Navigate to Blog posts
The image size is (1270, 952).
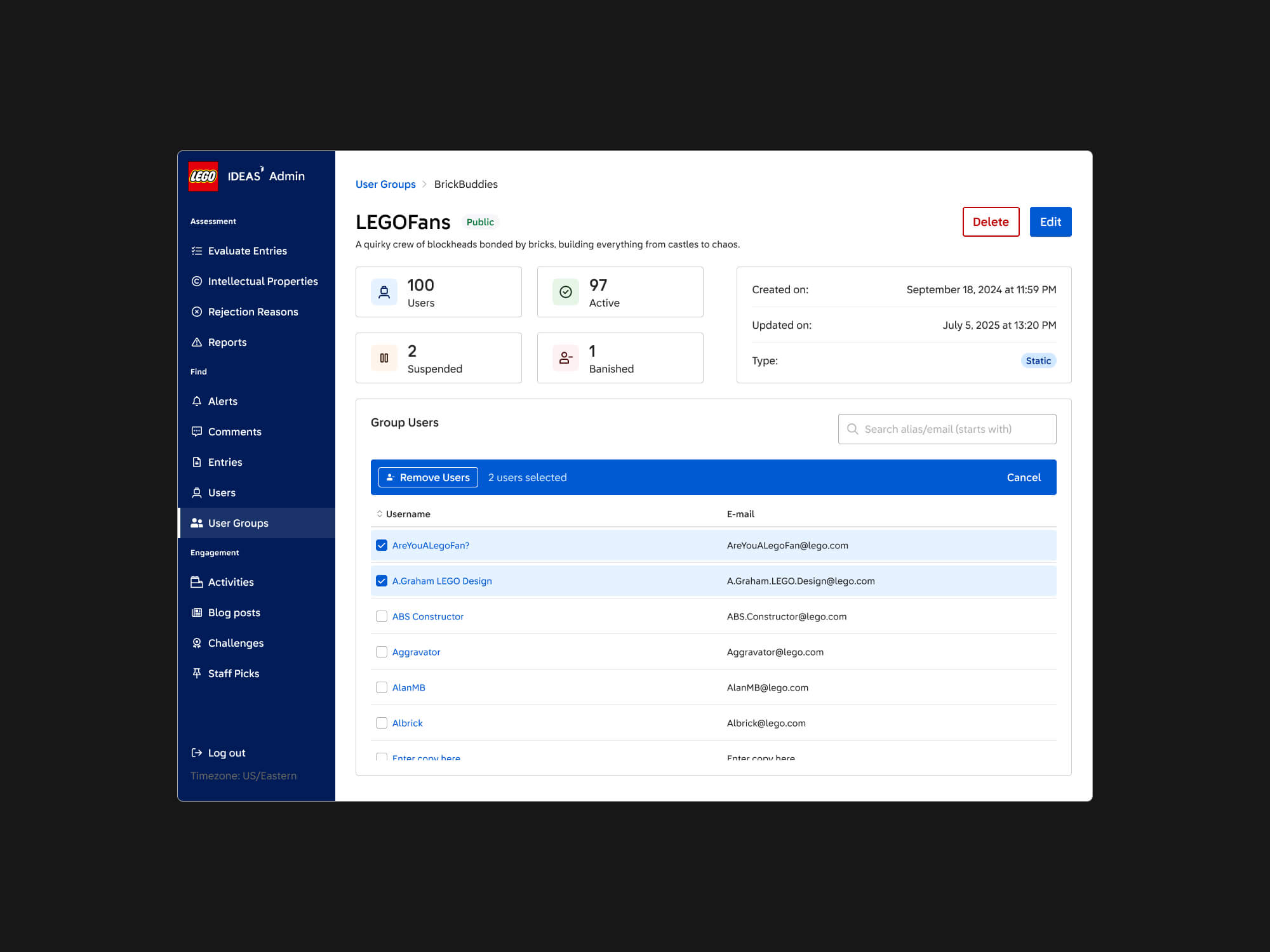pyautogui.click(x=257, y=612)
